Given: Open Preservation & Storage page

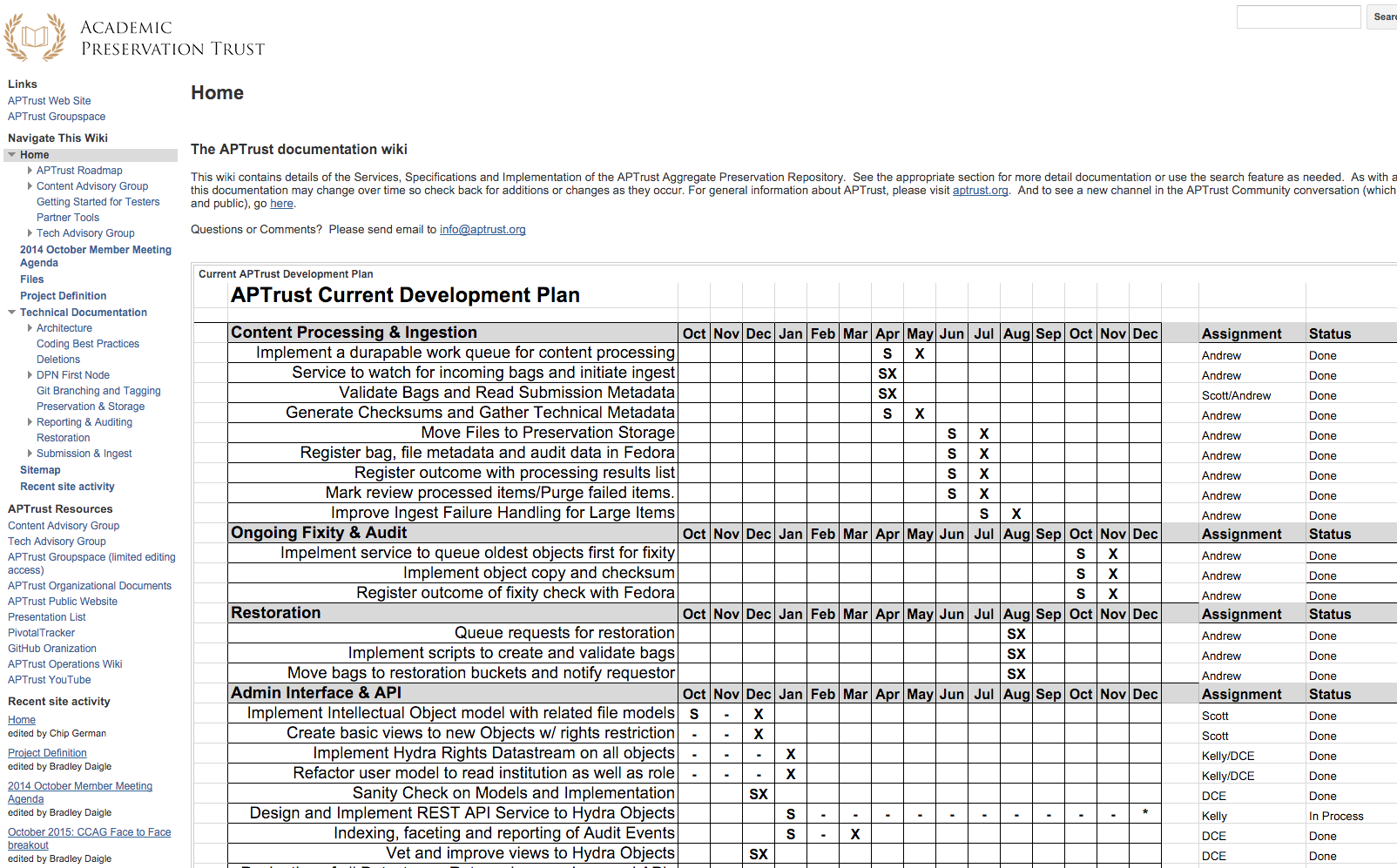Looking at the screenshot, I should click(91, 407).
